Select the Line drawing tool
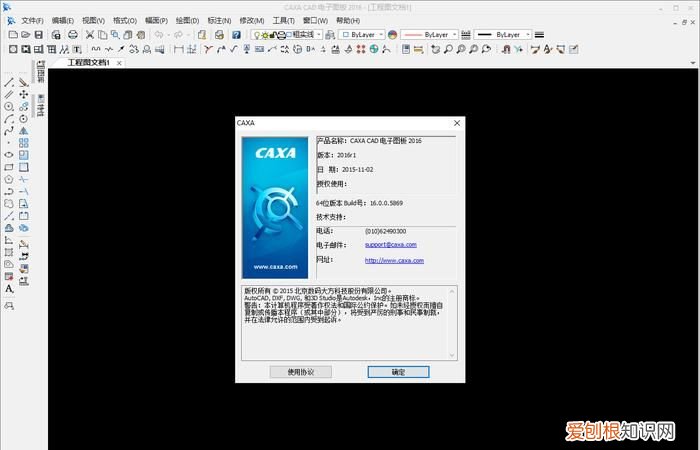700x450 pixels. click(9, 82)
